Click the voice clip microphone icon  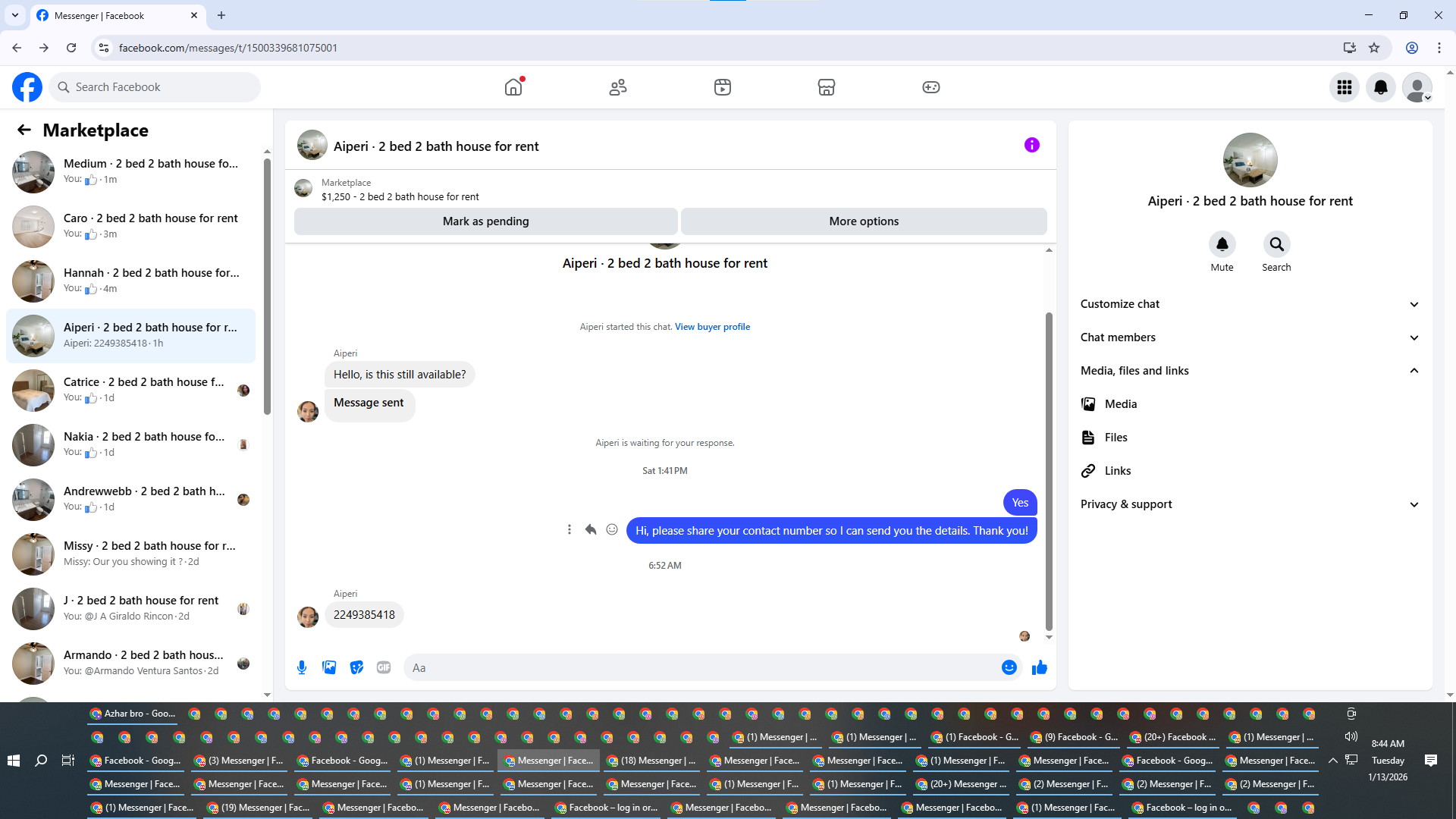(302, 667)
